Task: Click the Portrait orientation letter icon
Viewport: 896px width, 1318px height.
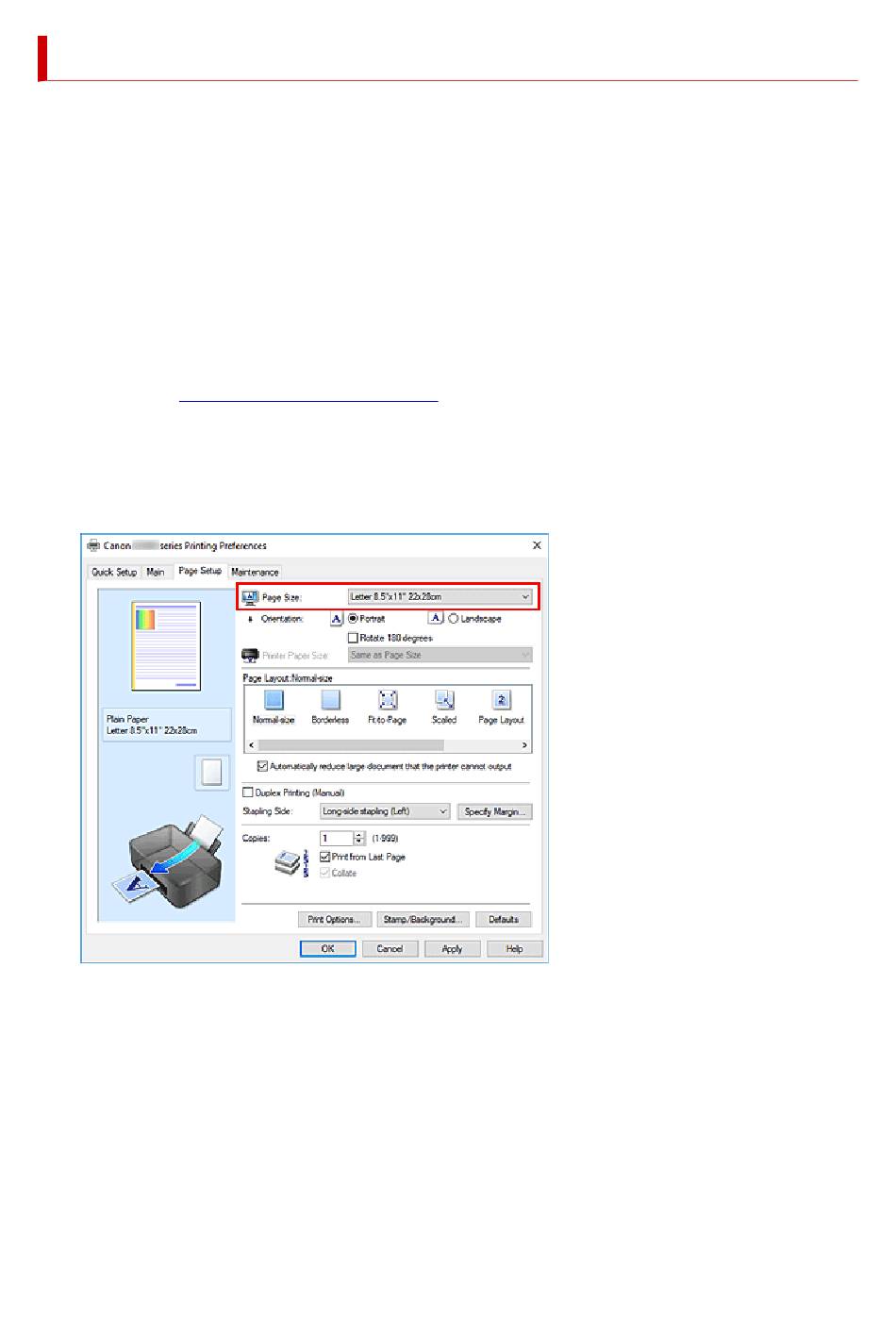Action: tap(337, 619)
